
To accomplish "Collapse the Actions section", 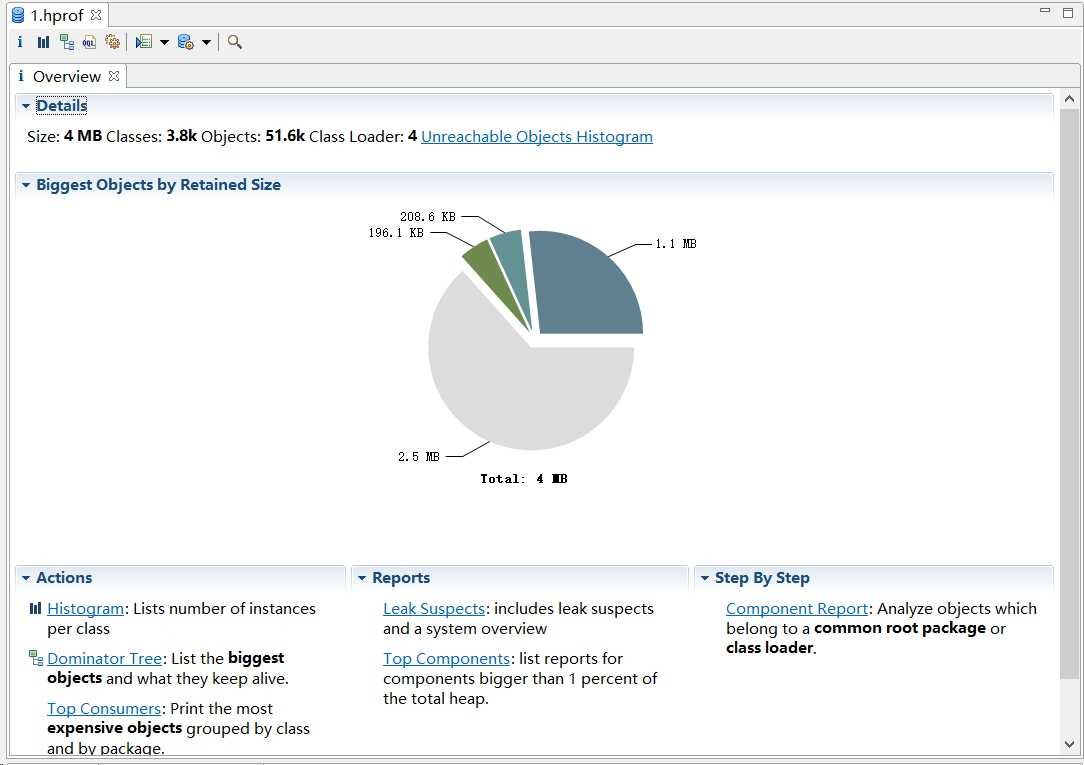I will coord(26,578).
